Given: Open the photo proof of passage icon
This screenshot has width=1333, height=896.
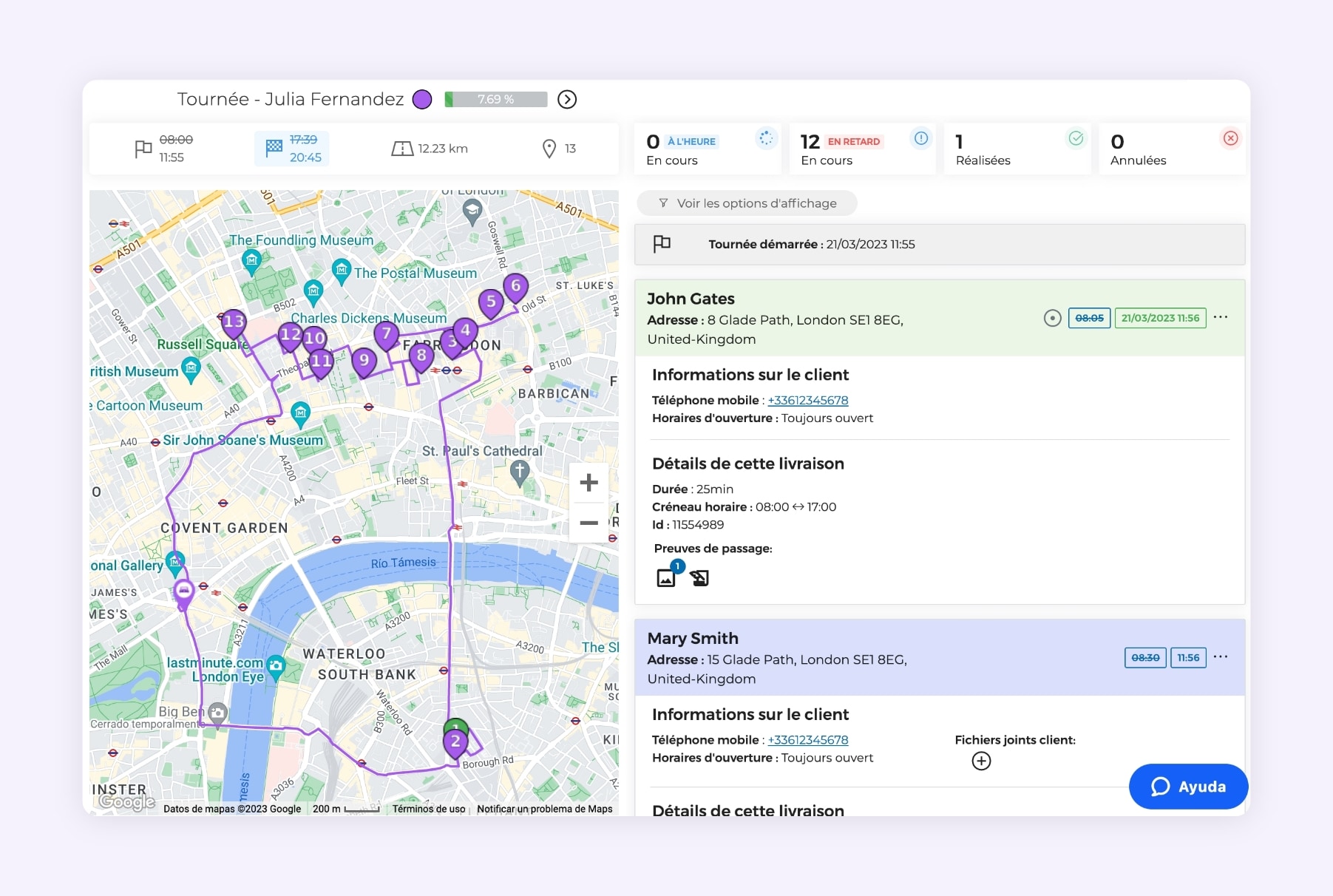Looking at the screenshot, I should (666, 577).
